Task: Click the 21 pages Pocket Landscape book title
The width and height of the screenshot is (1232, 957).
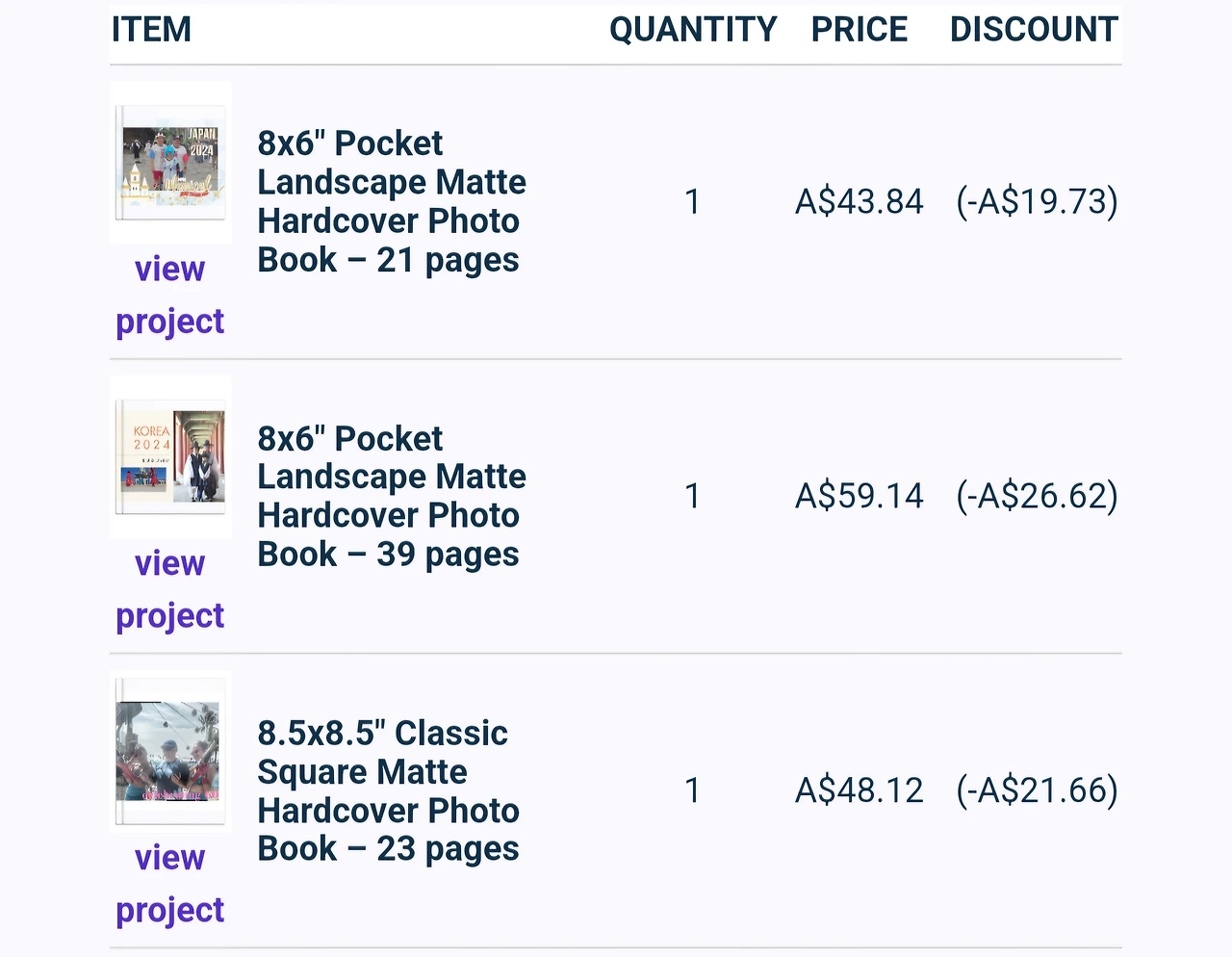Action: 392,201
